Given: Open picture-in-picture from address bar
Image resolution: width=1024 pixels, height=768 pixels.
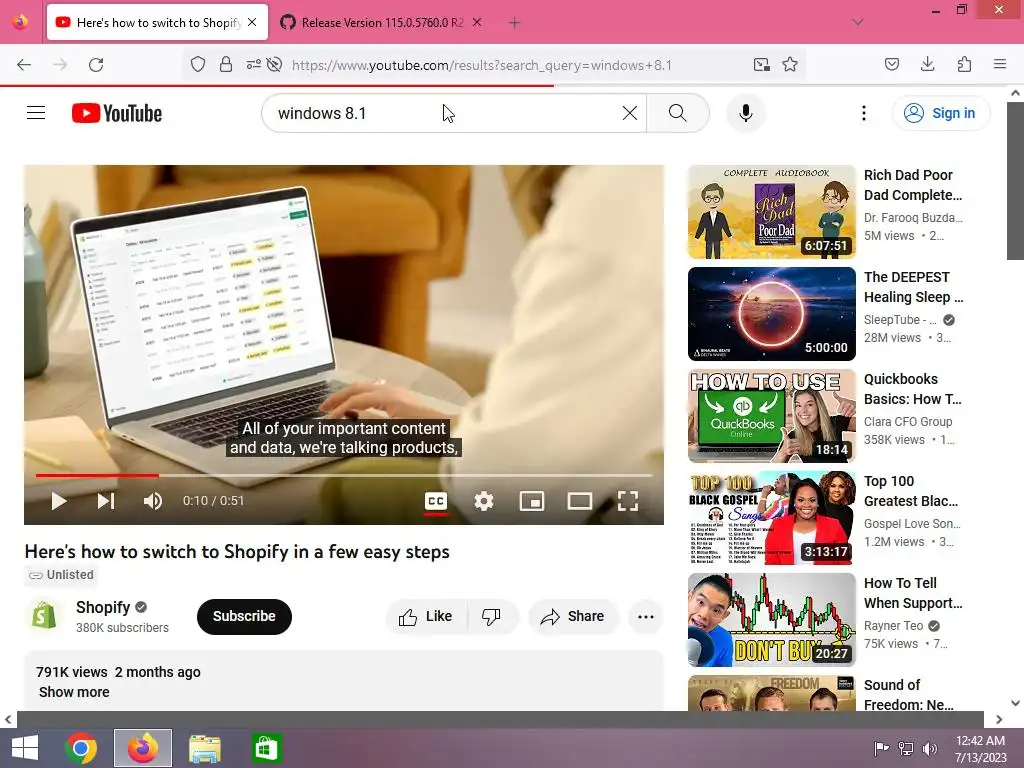Looking at the screenshot, I should pyautogui.click(x=761, y=64).
